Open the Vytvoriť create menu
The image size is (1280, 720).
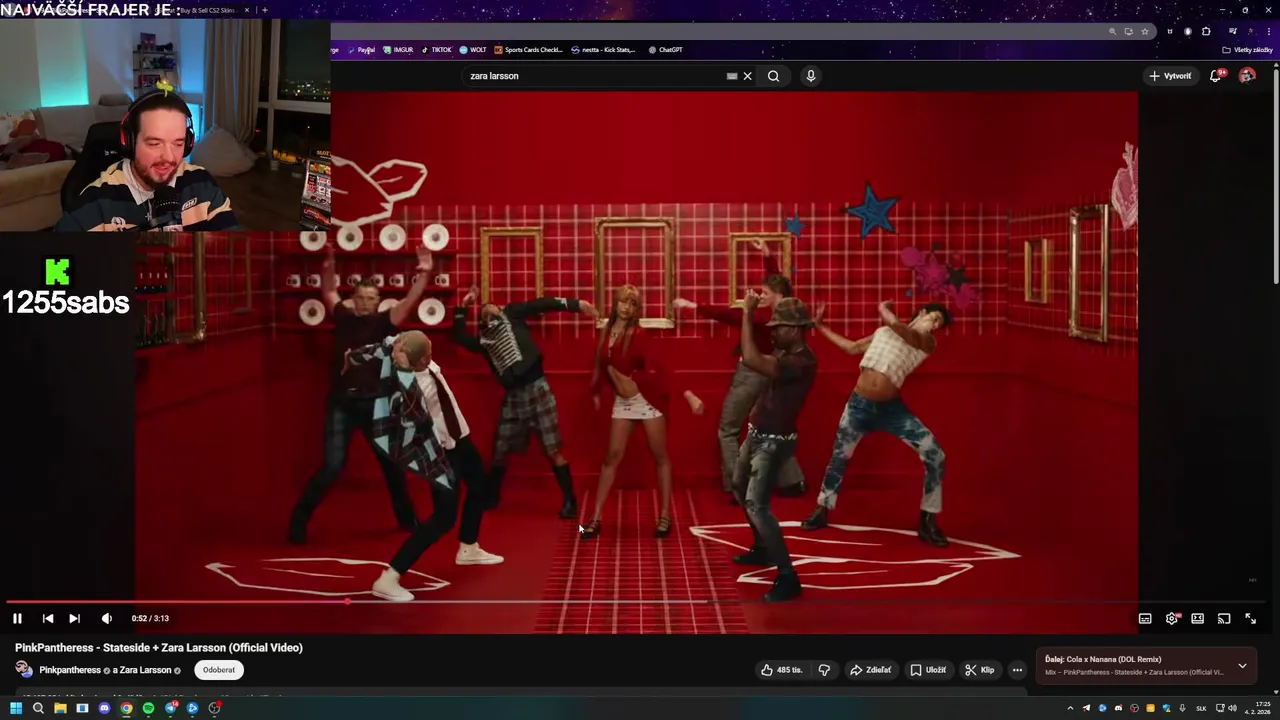1170,76
